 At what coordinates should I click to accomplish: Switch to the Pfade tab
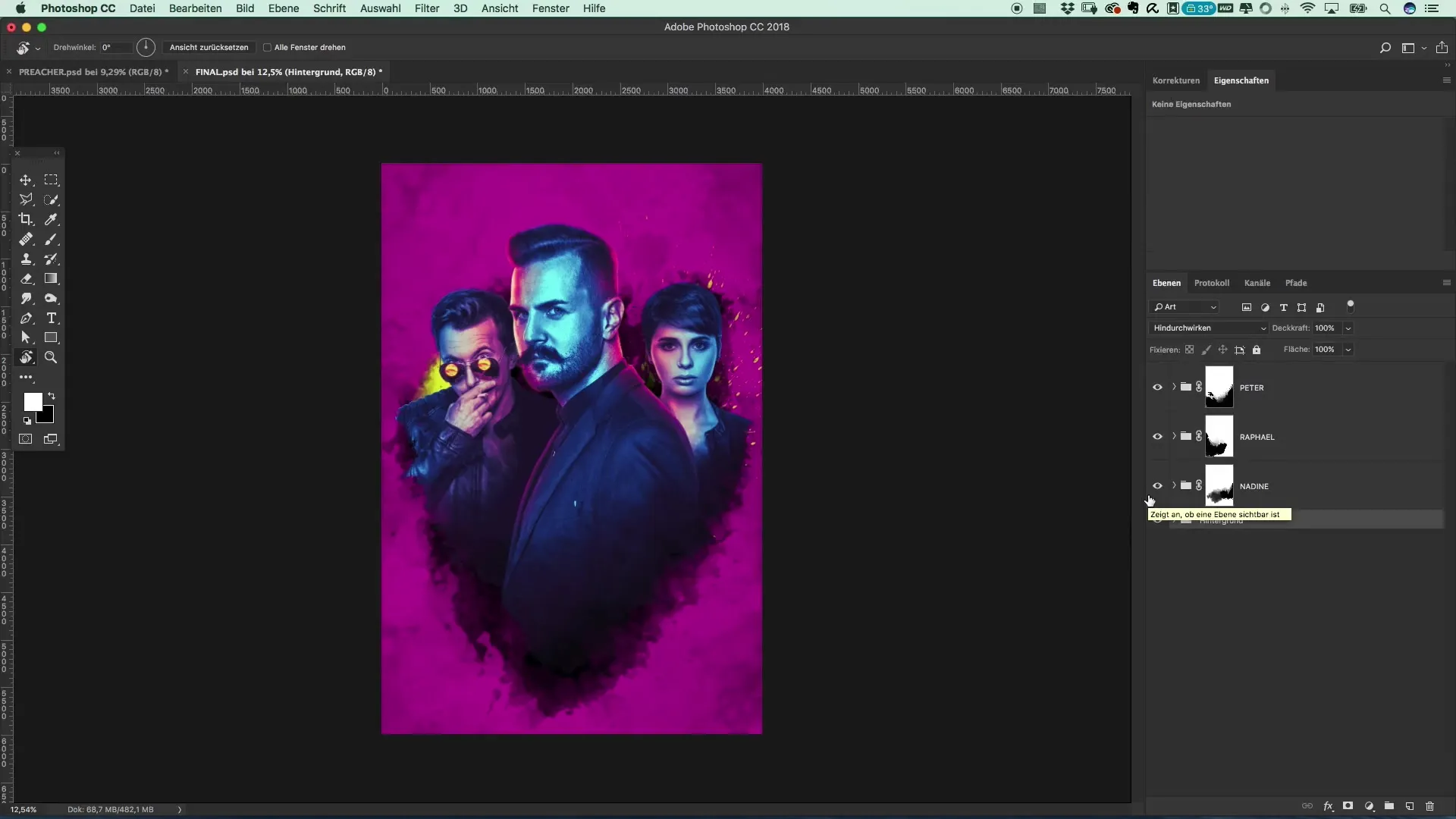[1295, 283]
